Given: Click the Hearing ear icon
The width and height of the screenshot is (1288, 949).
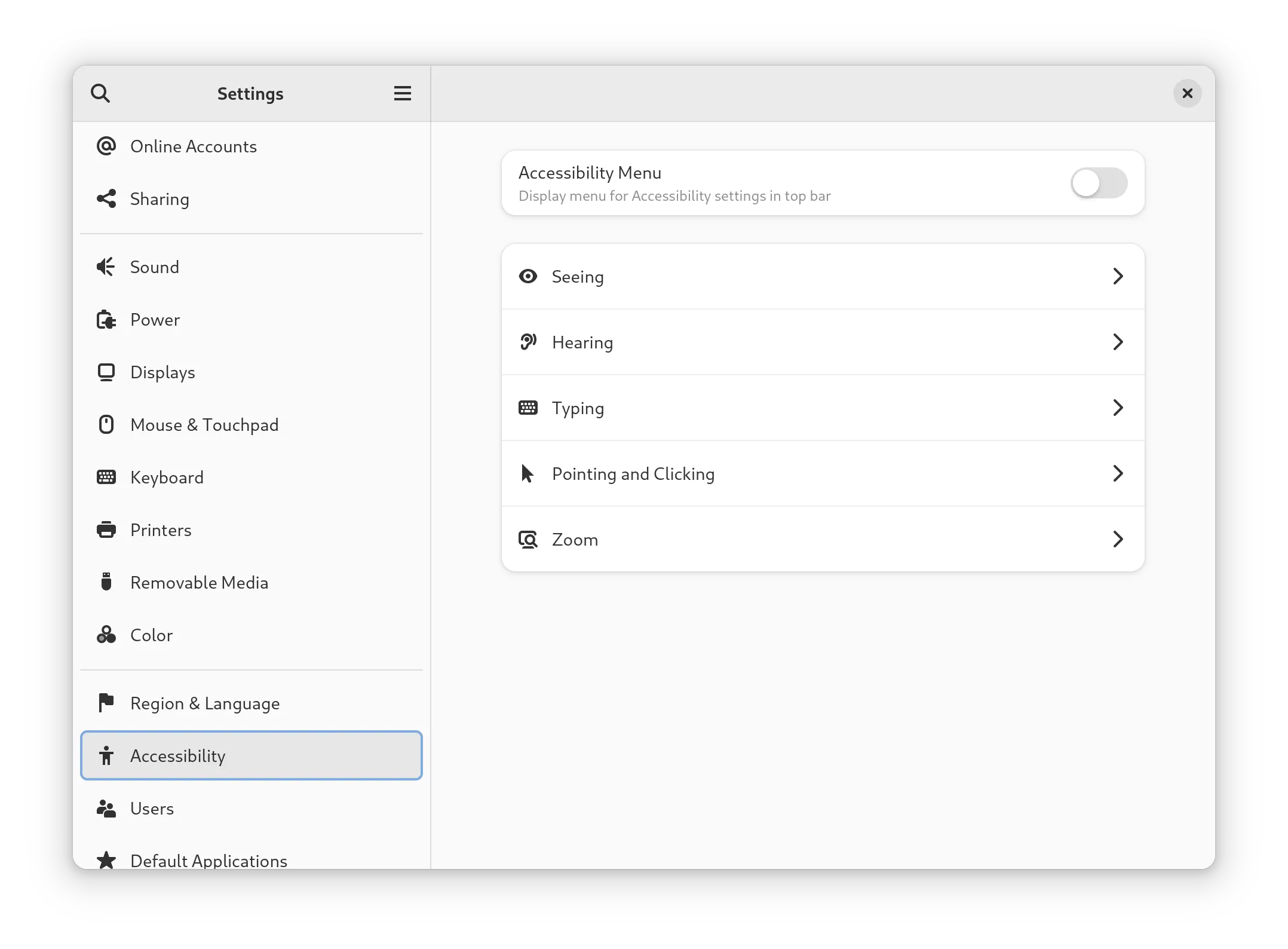Looking at the screenshot, I should 528,342.
